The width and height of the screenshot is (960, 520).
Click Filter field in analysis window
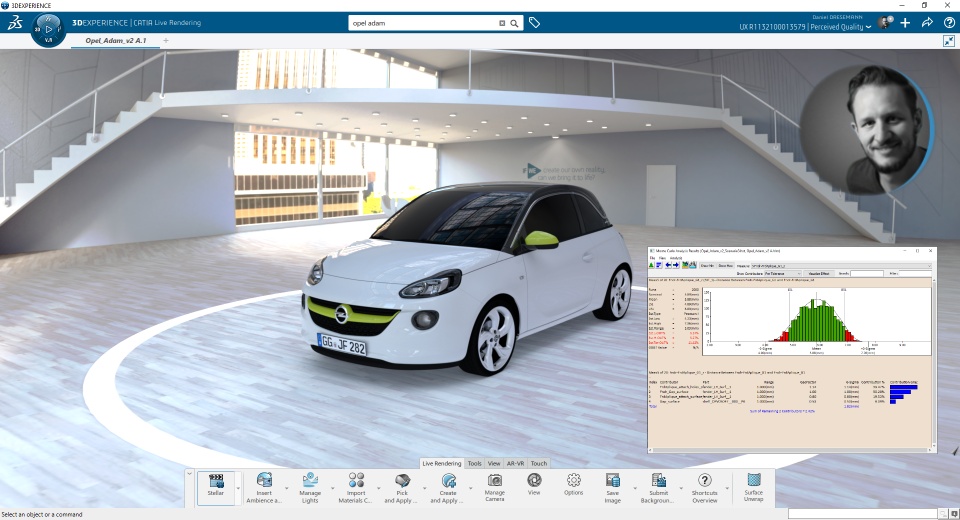(x=915, y=273)
